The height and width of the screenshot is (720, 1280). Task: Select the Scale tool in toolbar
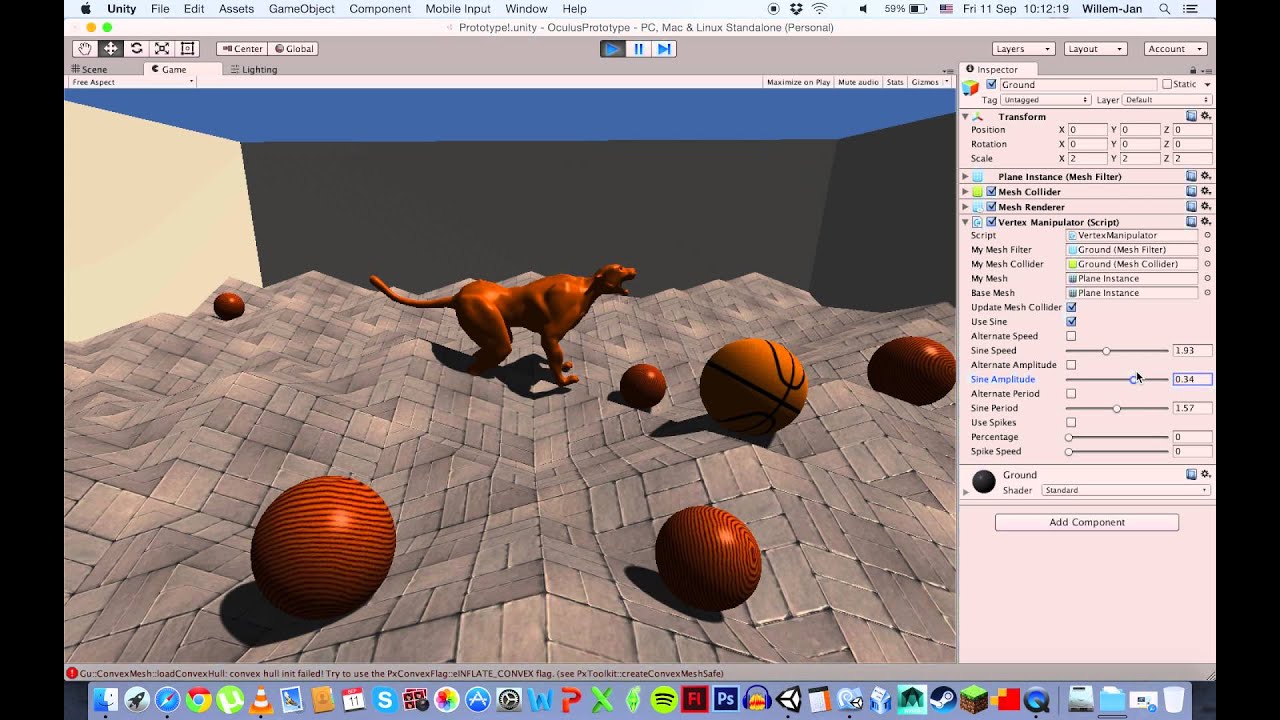coord(161,48)
